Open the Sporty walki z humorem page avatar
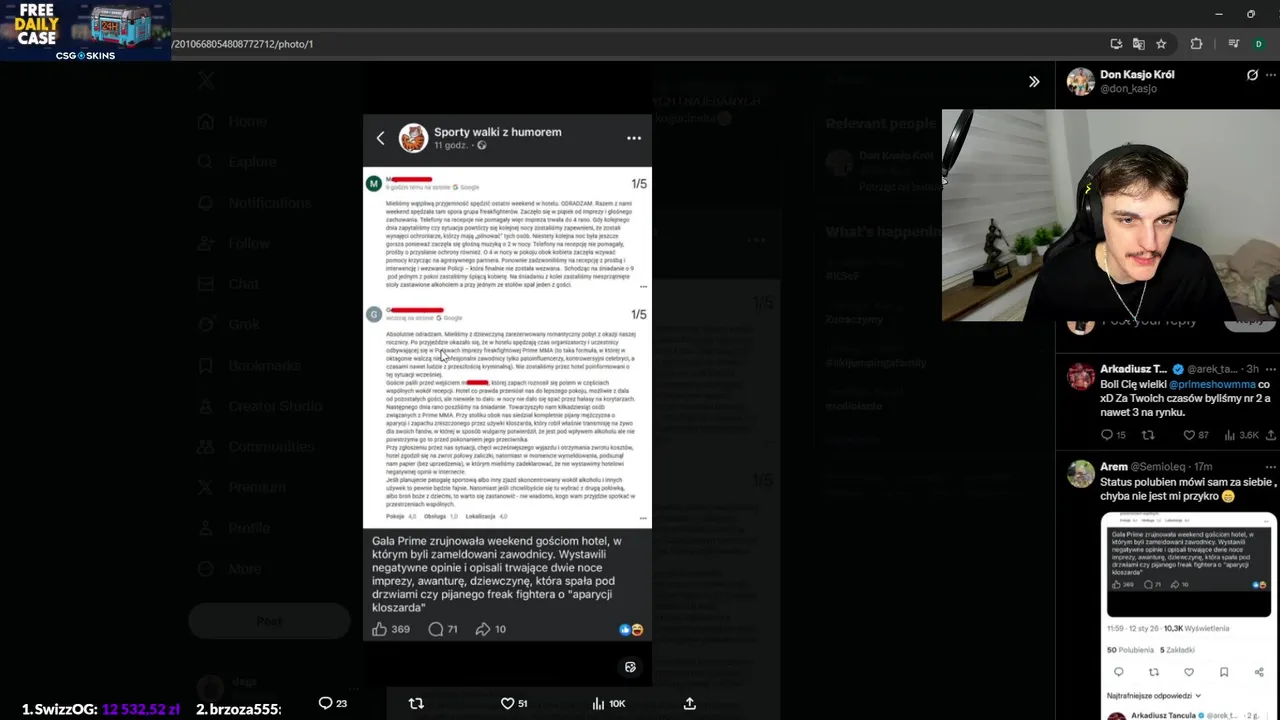 (413, 138)
